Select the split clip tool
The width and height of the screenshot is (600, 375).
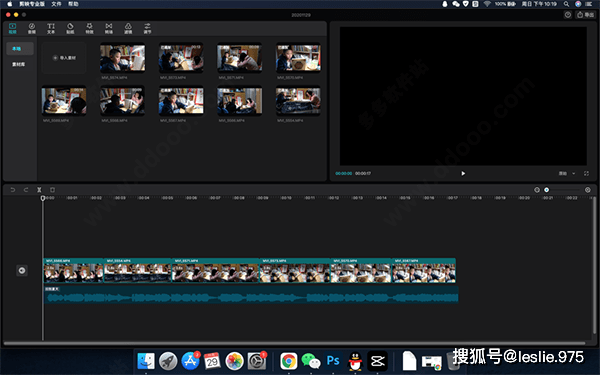coord(39,190)
